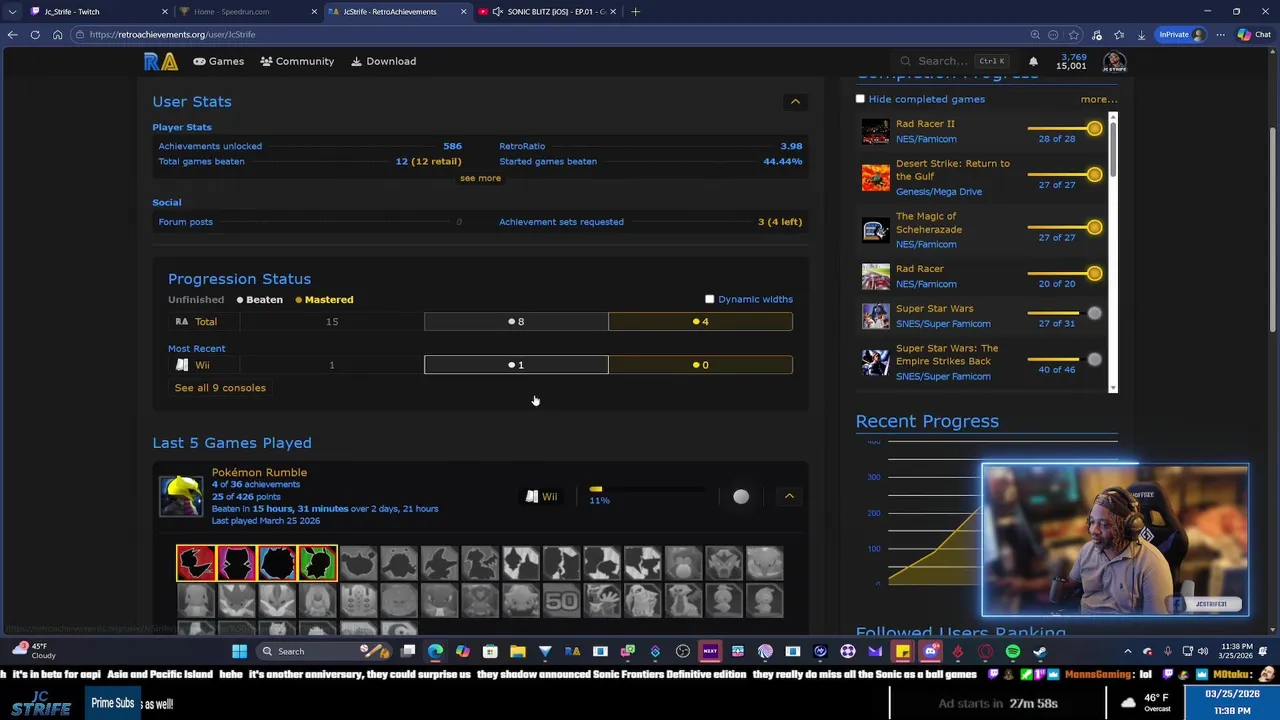
Task: Open Community menu
Action: coord(297,61)
